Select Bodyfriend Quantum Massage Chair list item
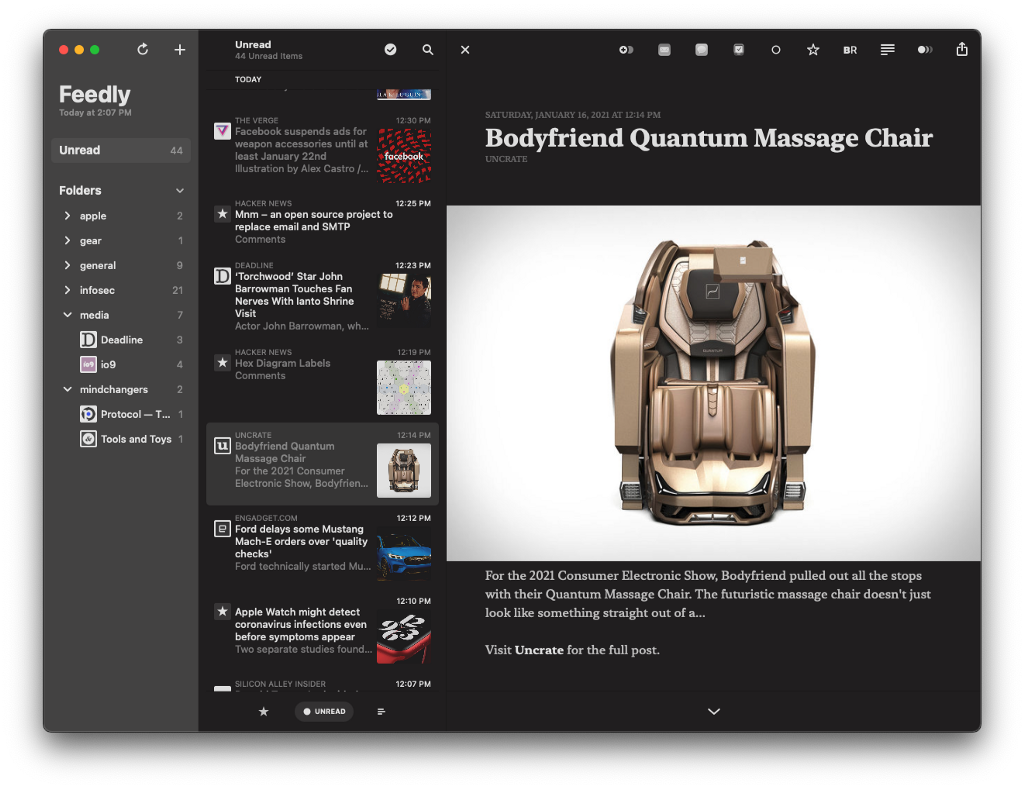 click(x=322, y=464)
